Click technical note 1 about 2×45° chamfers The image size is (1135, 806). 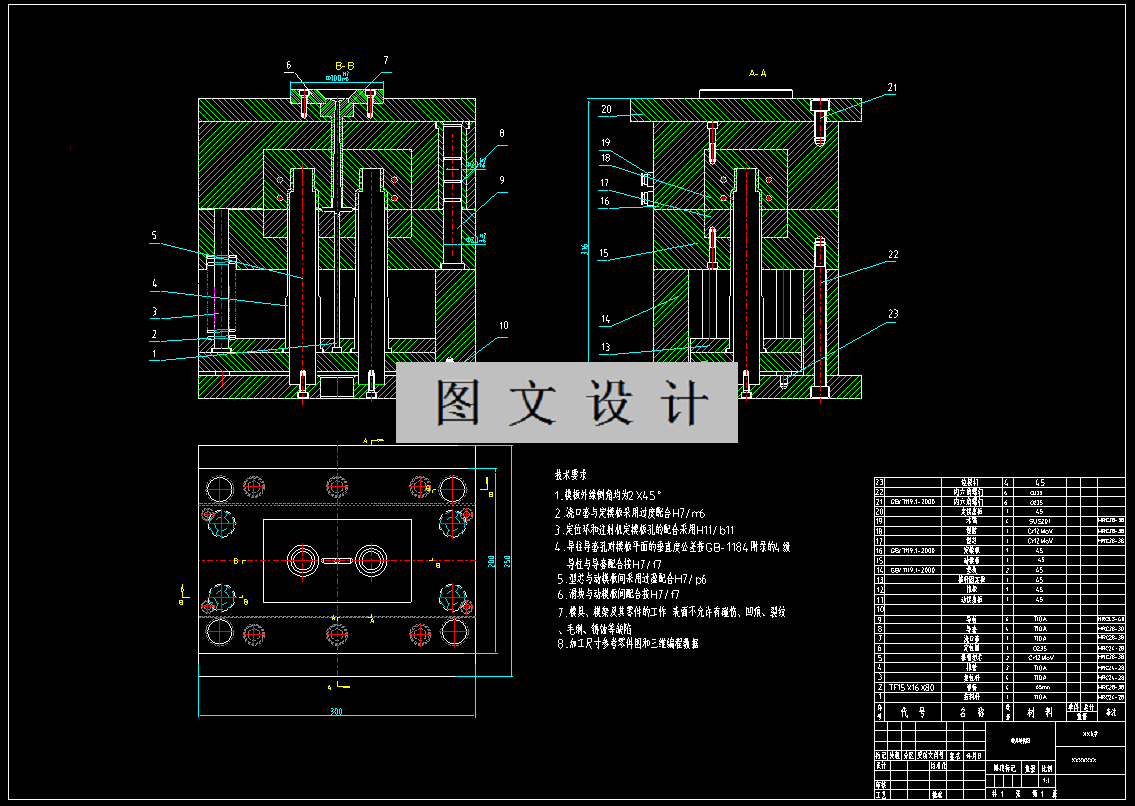pyautogui.click(x=609, y=495)
